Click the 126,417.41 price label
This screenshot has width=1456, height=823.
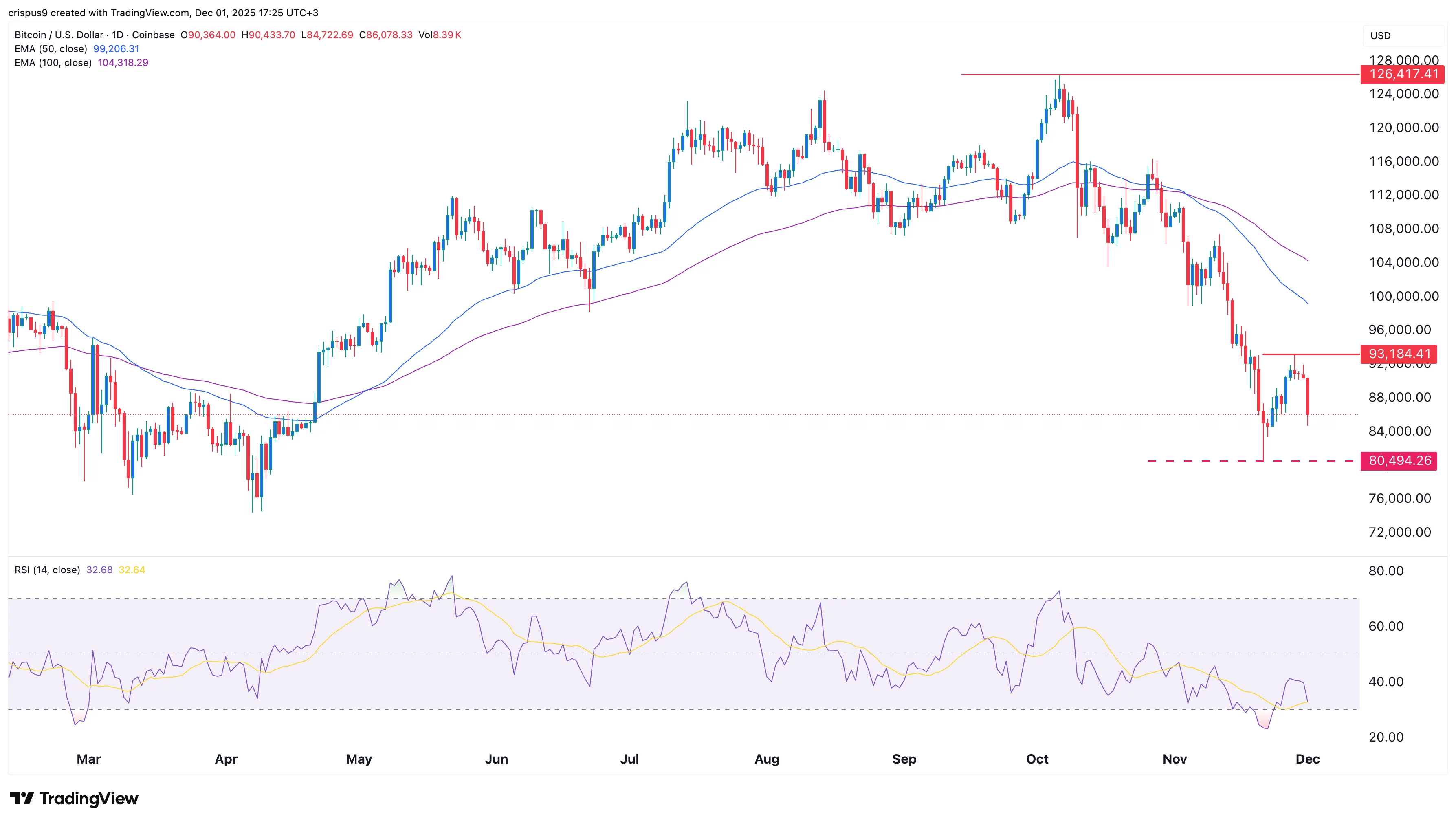click(x=1403, y=74)
